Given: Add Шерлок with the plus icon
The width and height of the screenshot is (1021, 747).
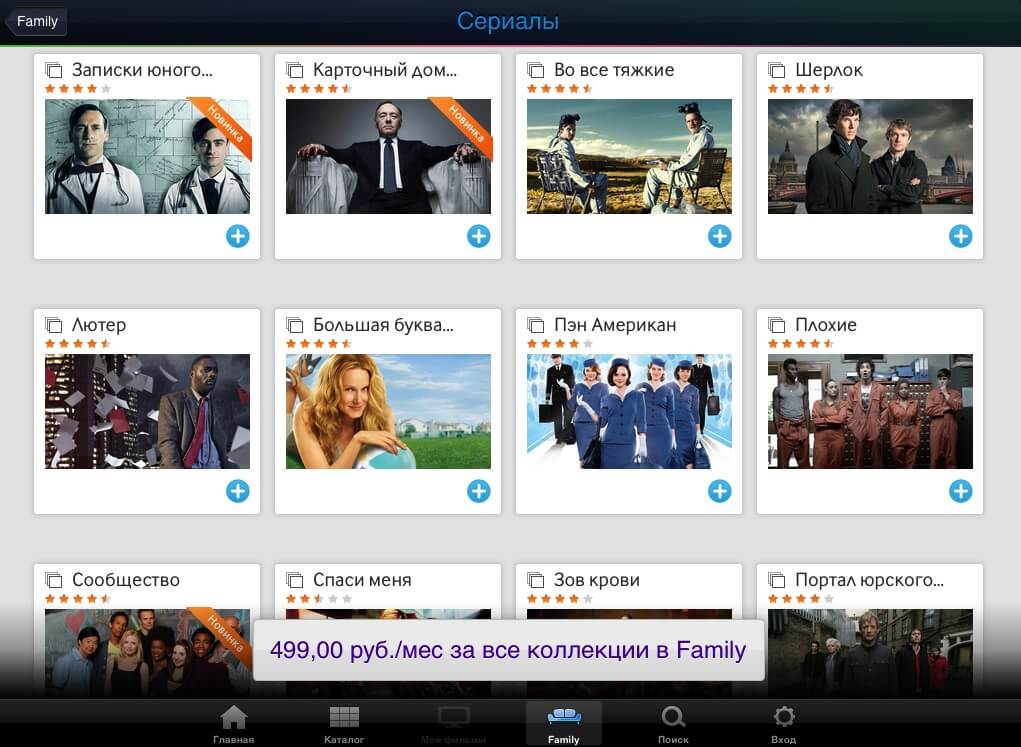Looking at the screenshot, I should tap(960, 236).
